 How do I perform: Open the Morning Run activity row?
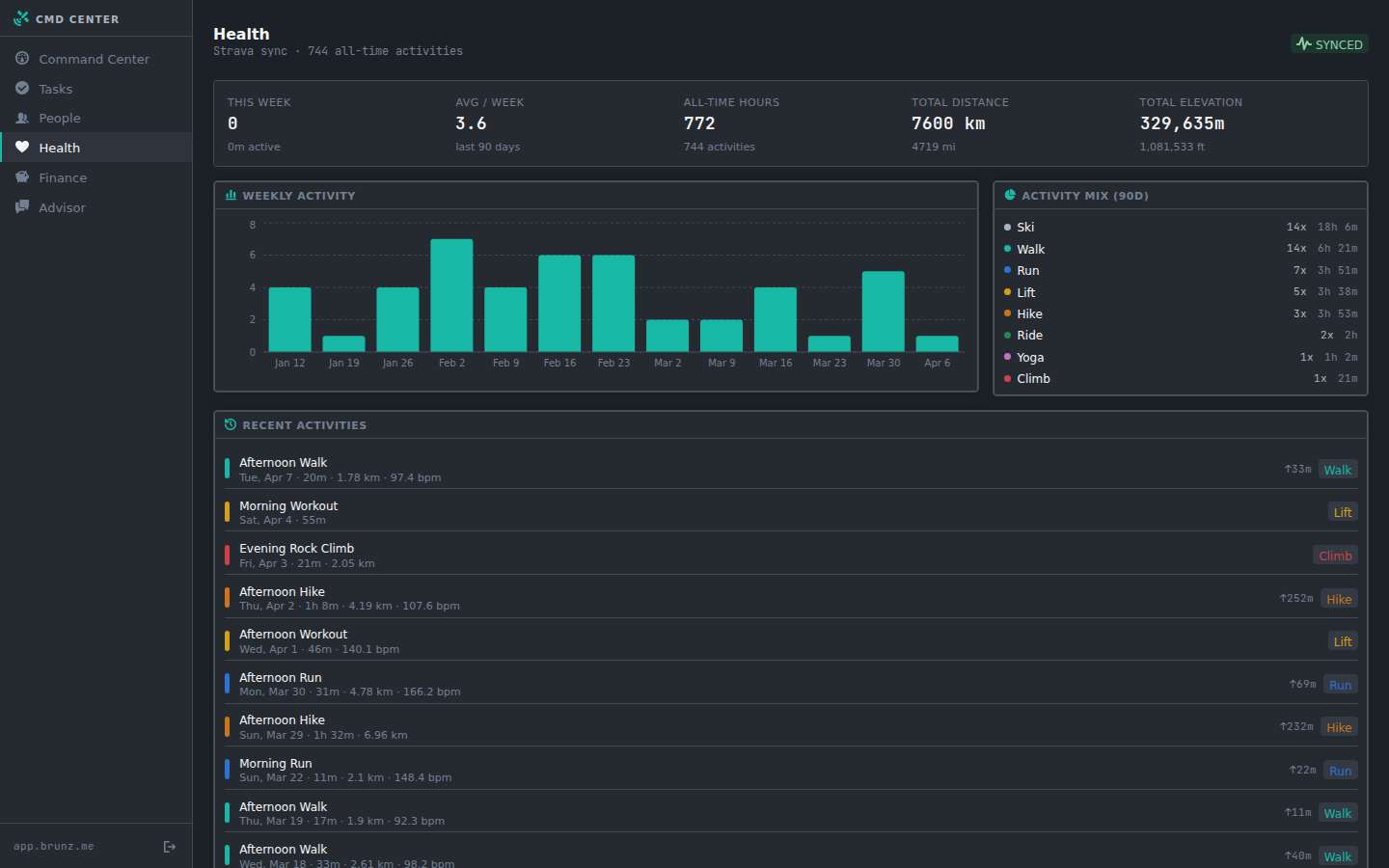pyautogui.click(x=791, y=770)
